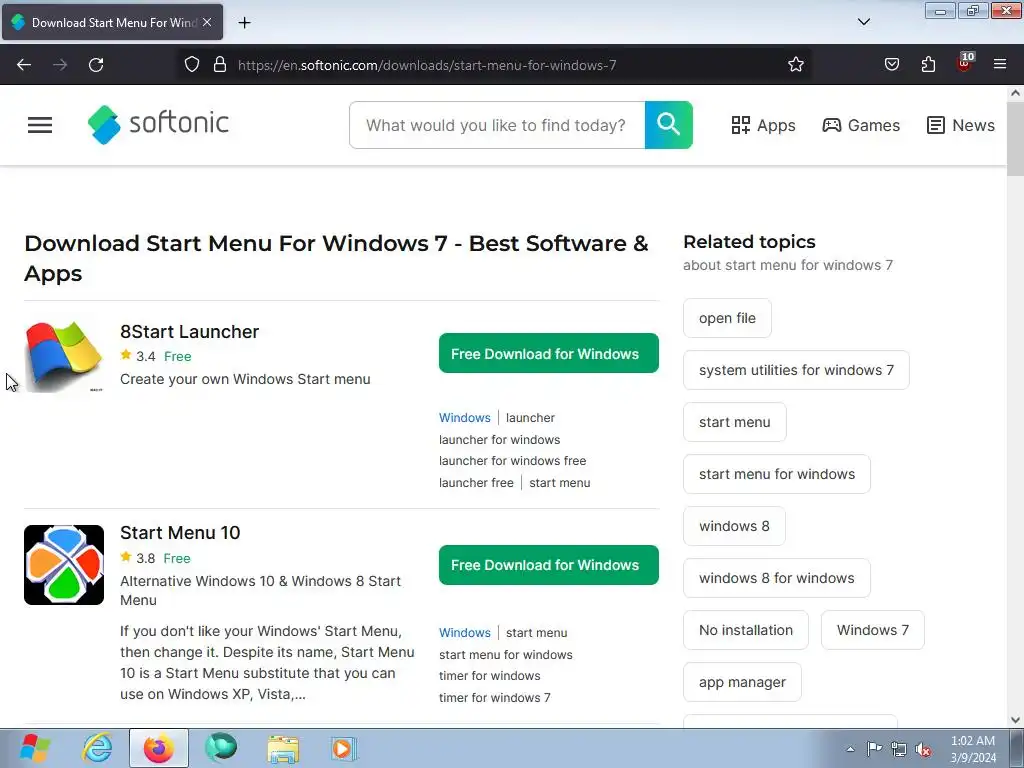Open a new browser tab

[x=244, y=23]
